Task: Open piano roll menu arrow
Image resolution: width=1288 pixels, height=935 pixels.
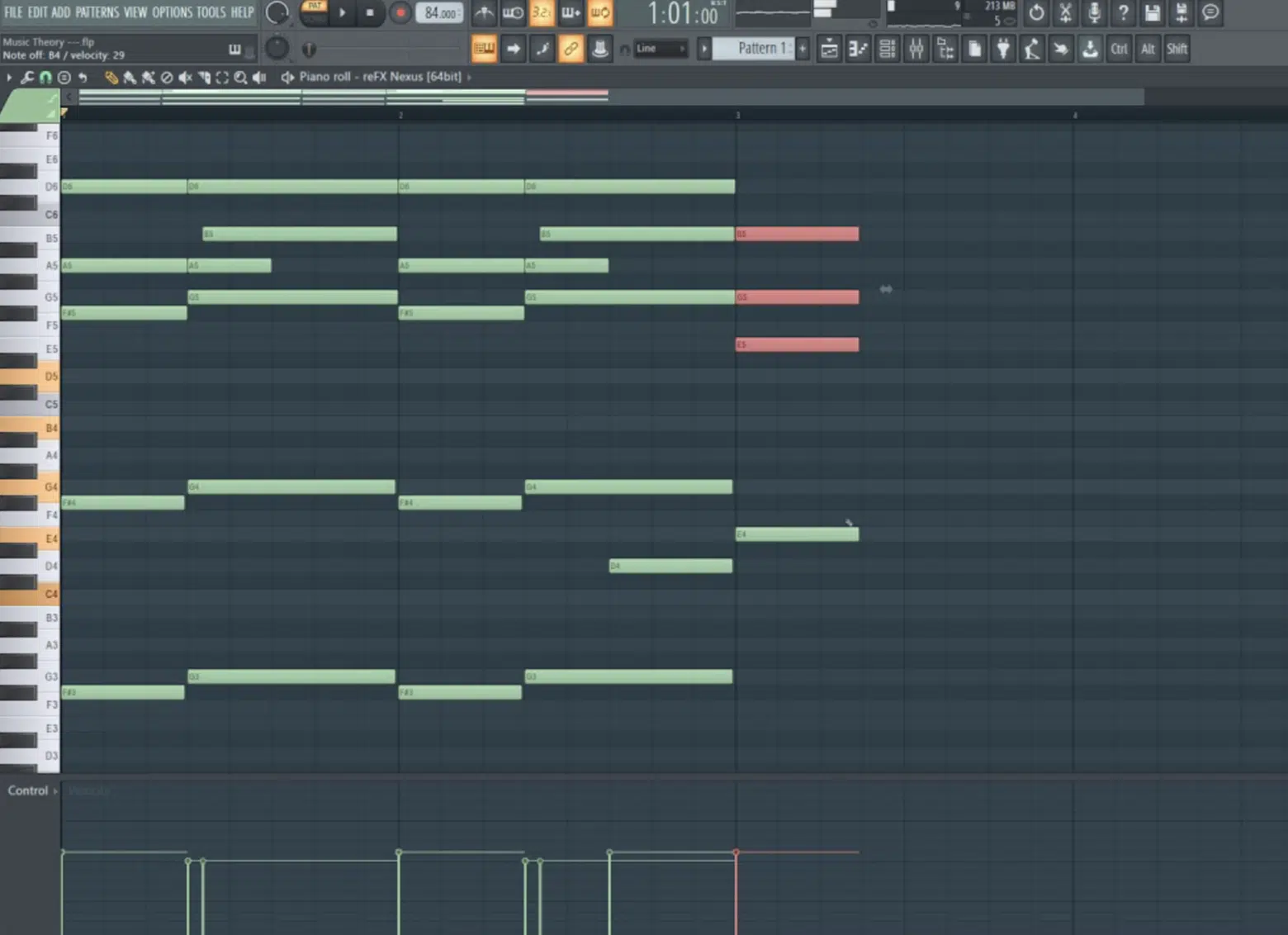Action: [x=9, y=77]
